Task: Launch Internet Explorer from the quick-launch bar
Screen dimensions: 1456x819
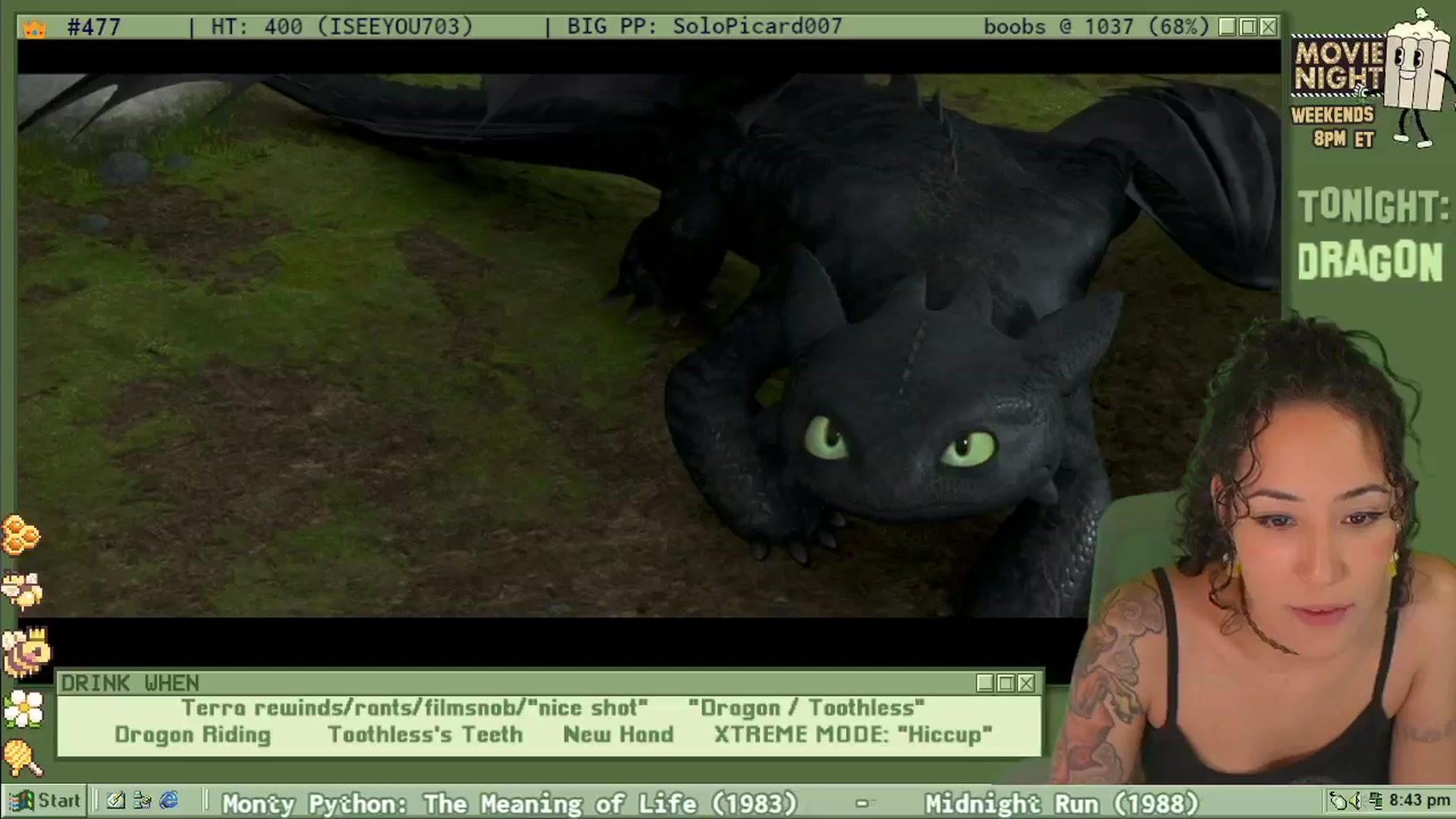Action: click(x=168, y=801)
